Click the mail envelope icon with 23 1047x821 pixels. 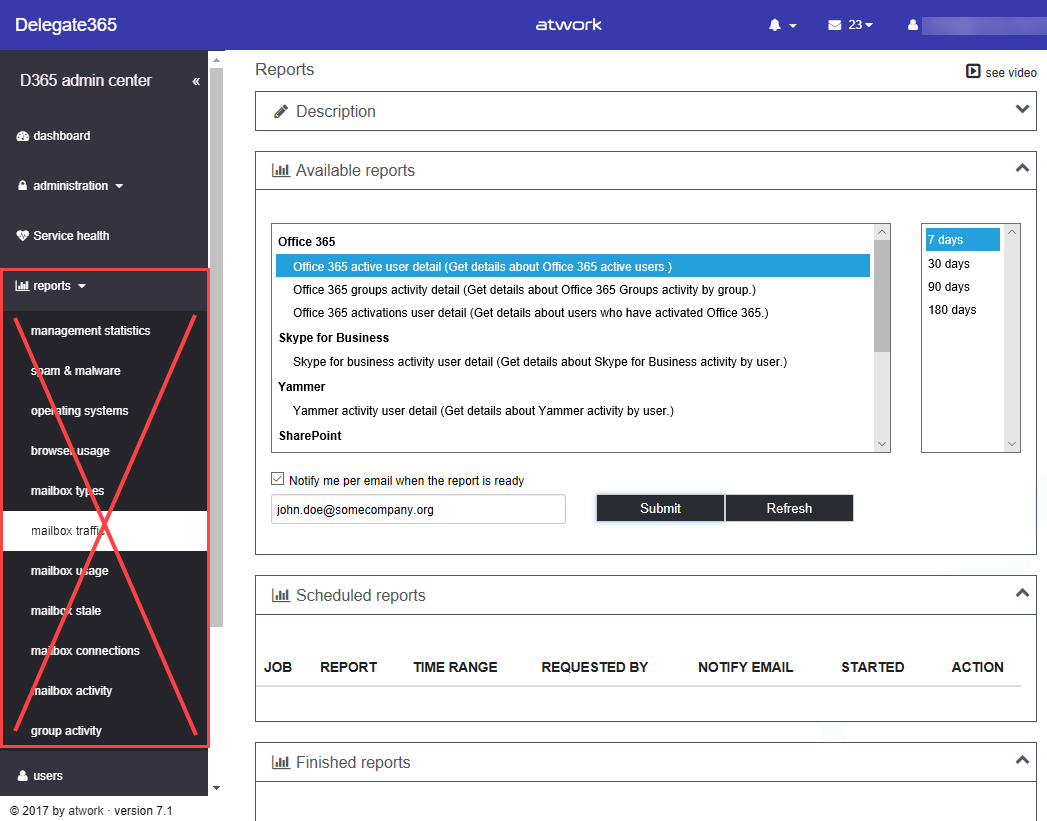click(x=835, y=25)
